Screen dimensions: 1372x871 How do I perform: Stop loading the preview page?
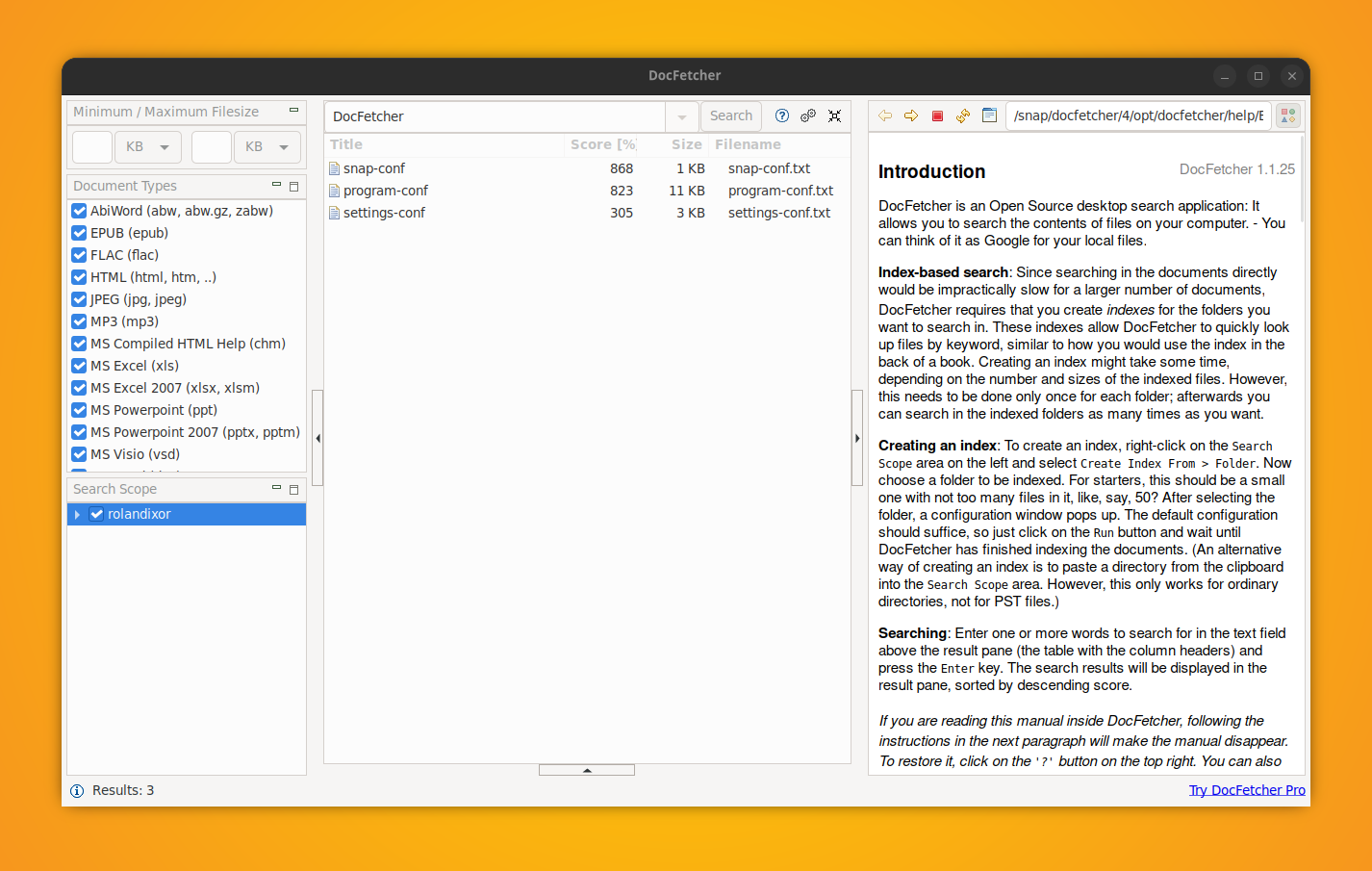pyautogui.click(x=937, y=115)
